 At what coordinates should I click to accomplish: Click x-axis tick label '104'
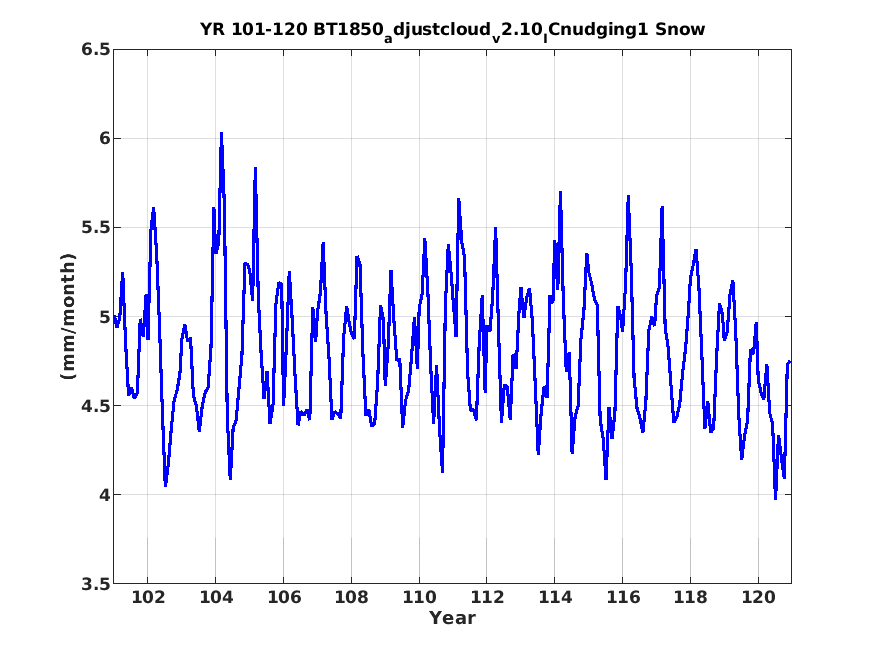click(216, 597)
